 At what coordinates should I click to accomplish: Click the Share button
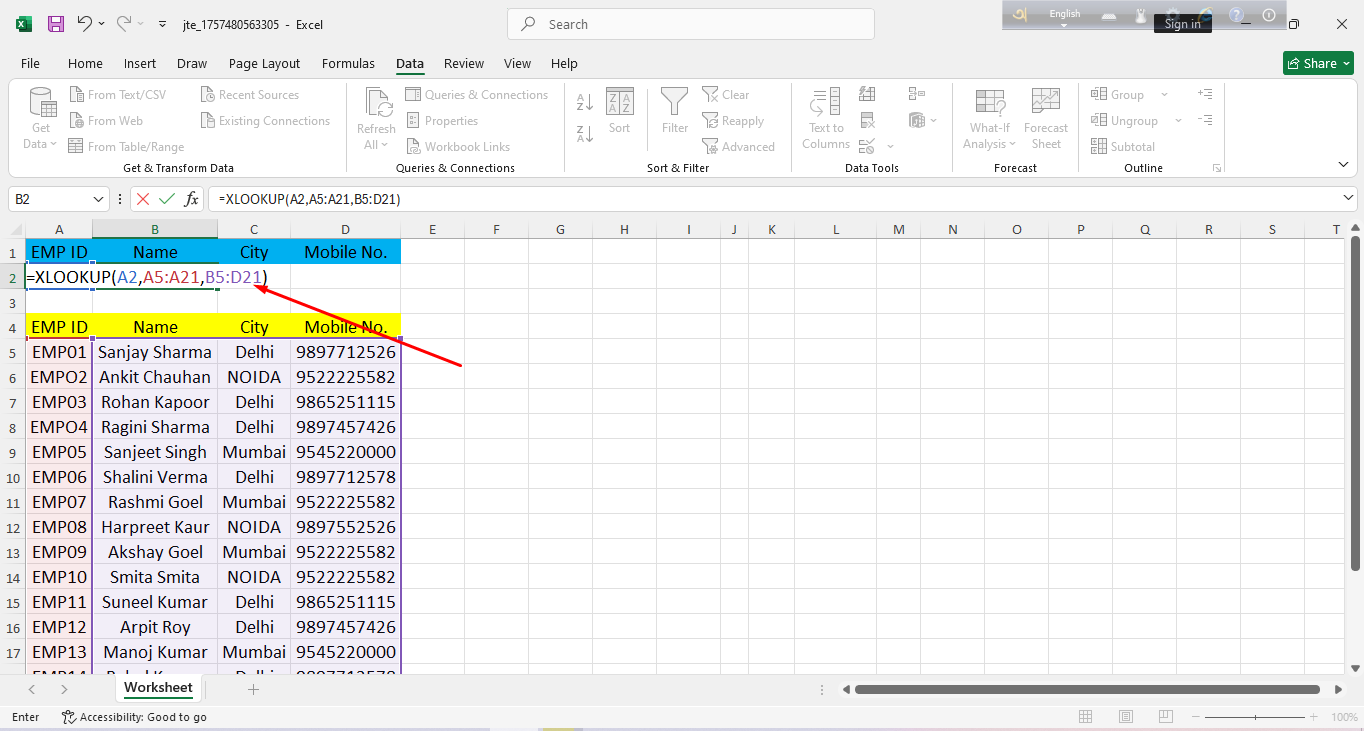1317,63
